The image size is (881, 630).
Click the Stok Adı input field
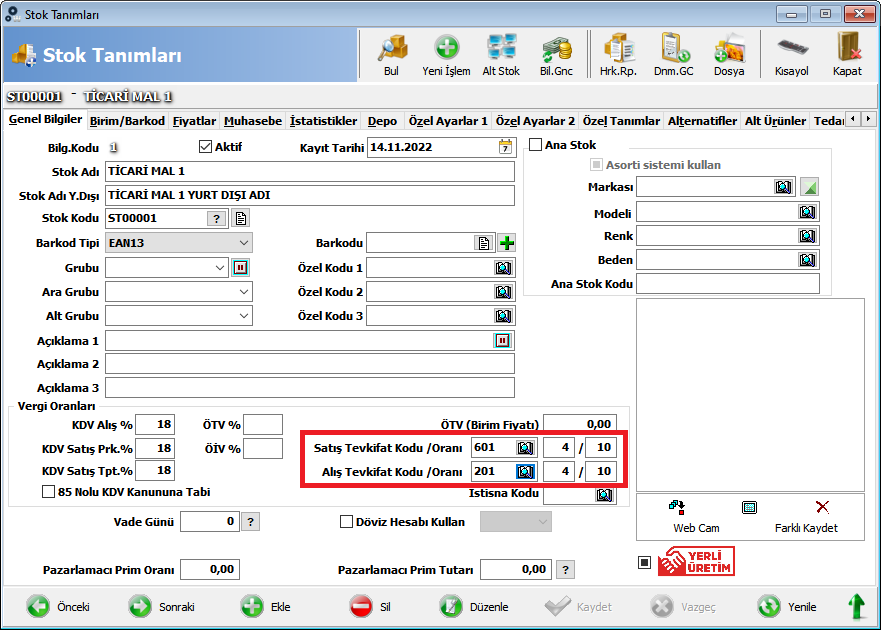click(310, 171)
